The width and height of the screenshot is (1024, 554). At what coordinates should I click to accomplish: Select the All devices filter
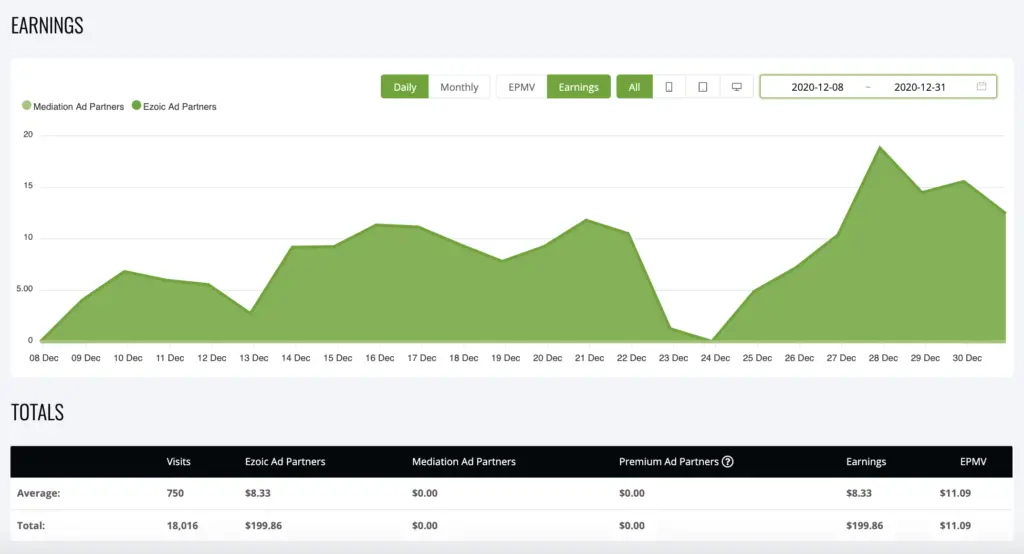pos(634,87)
